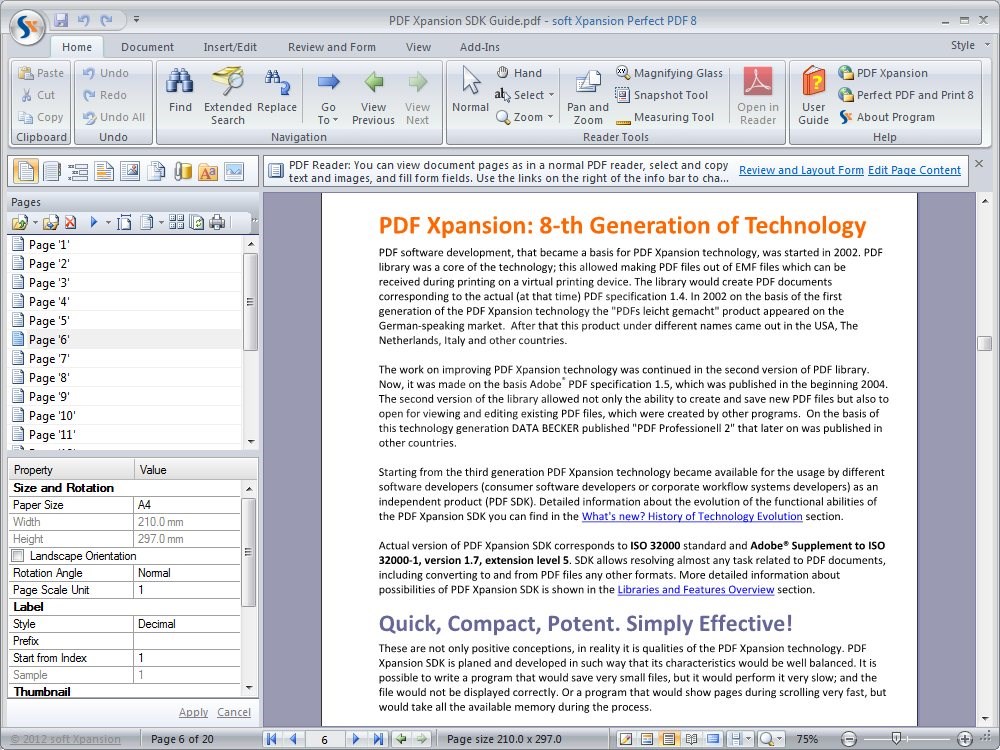Click the Edit Page Content link
The image size is (1000, 750).
coord(914,170)
